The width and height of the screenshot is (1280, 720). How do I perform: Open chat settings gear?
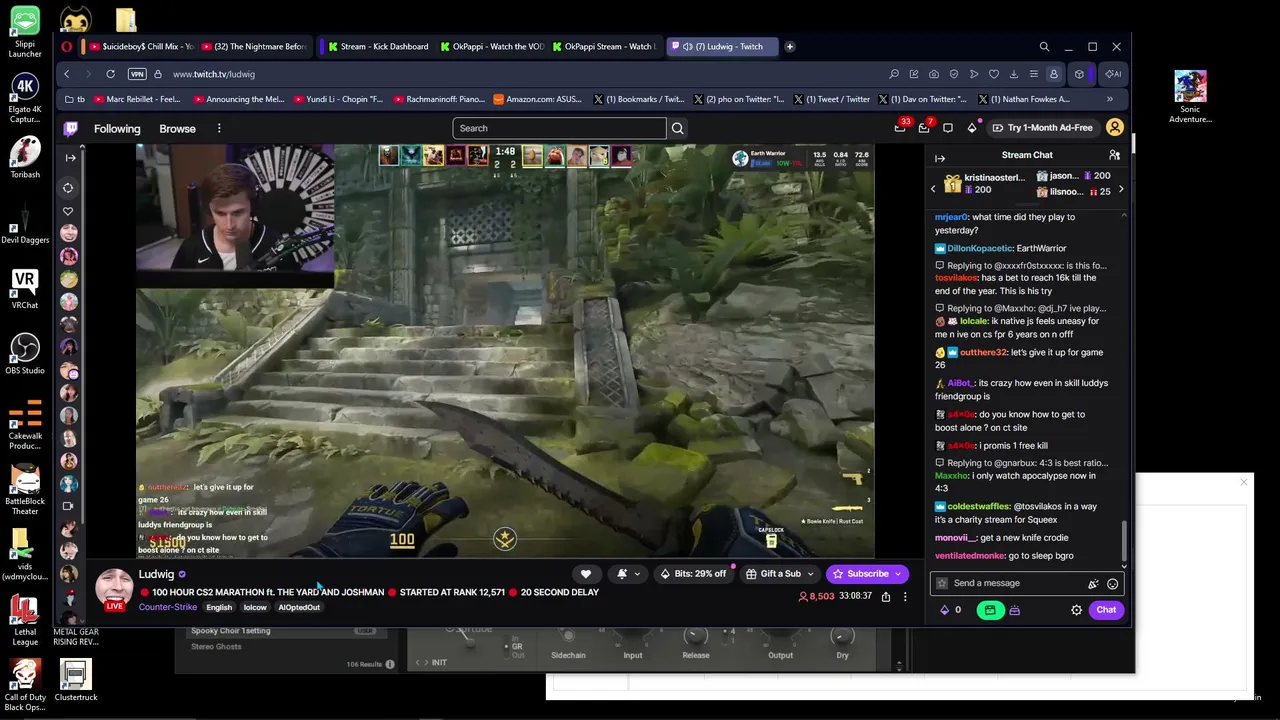1077,610
